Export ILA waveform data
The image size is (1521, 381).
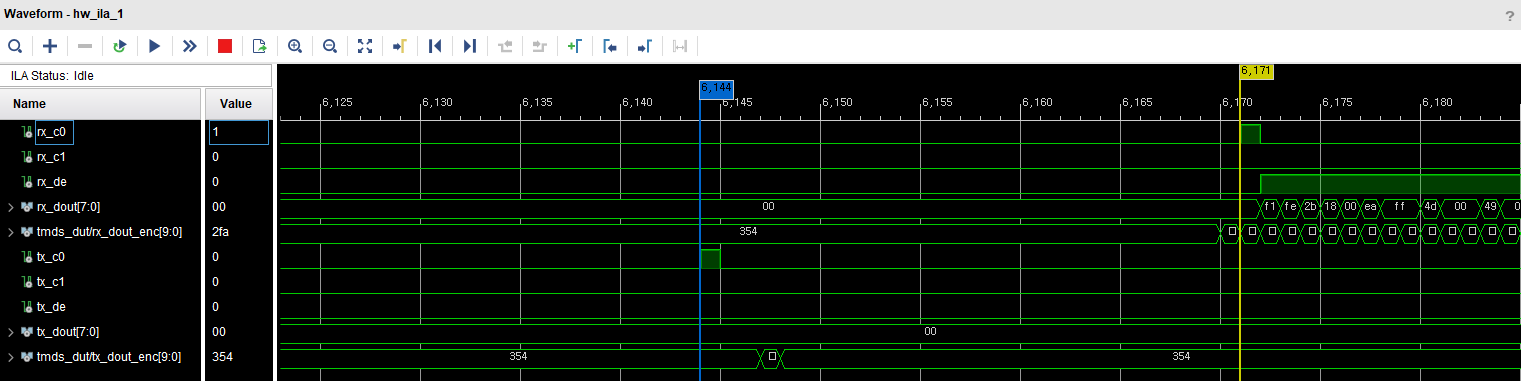point(260,46)
